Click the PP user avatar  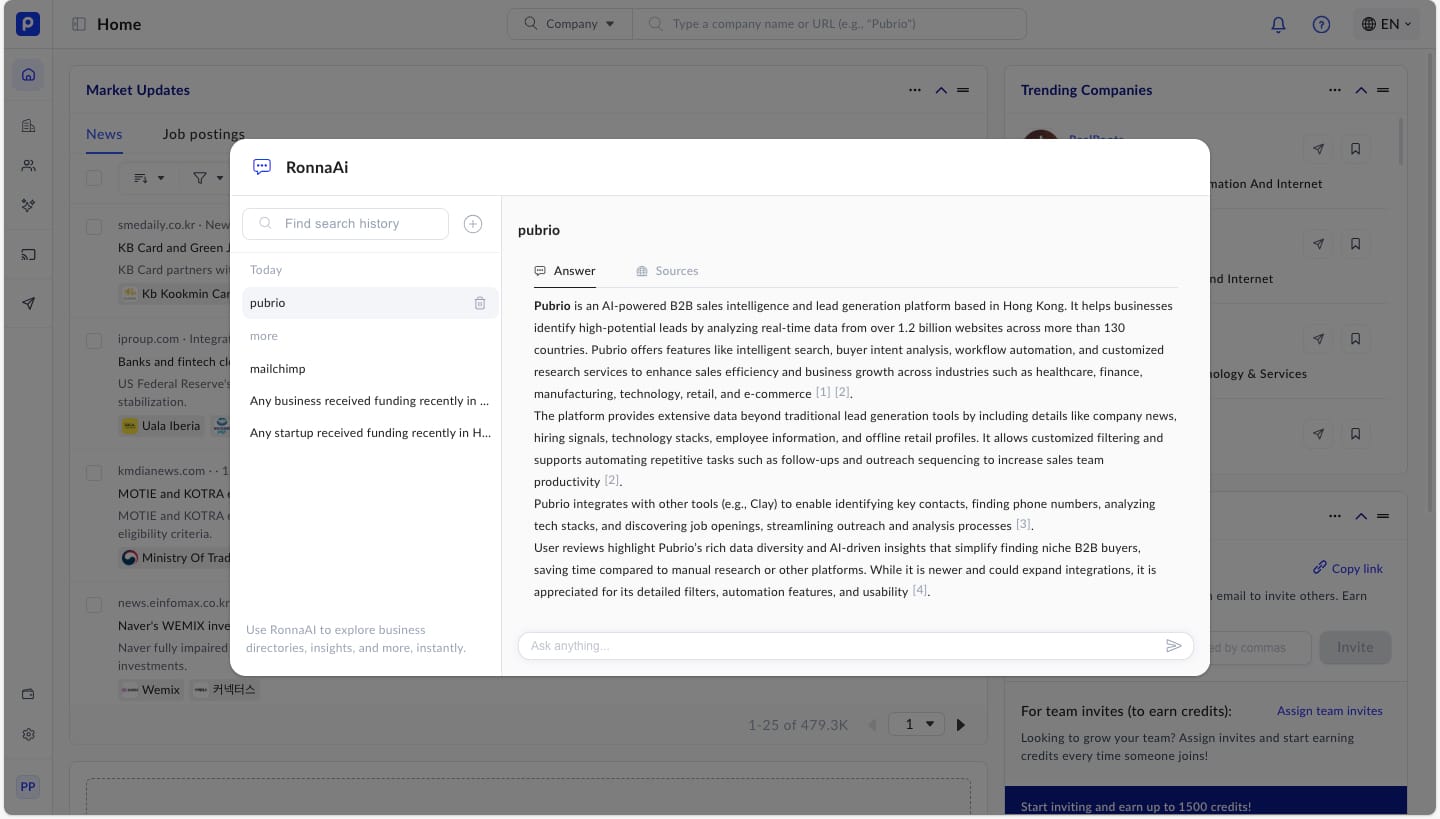[x=28, y=787]
